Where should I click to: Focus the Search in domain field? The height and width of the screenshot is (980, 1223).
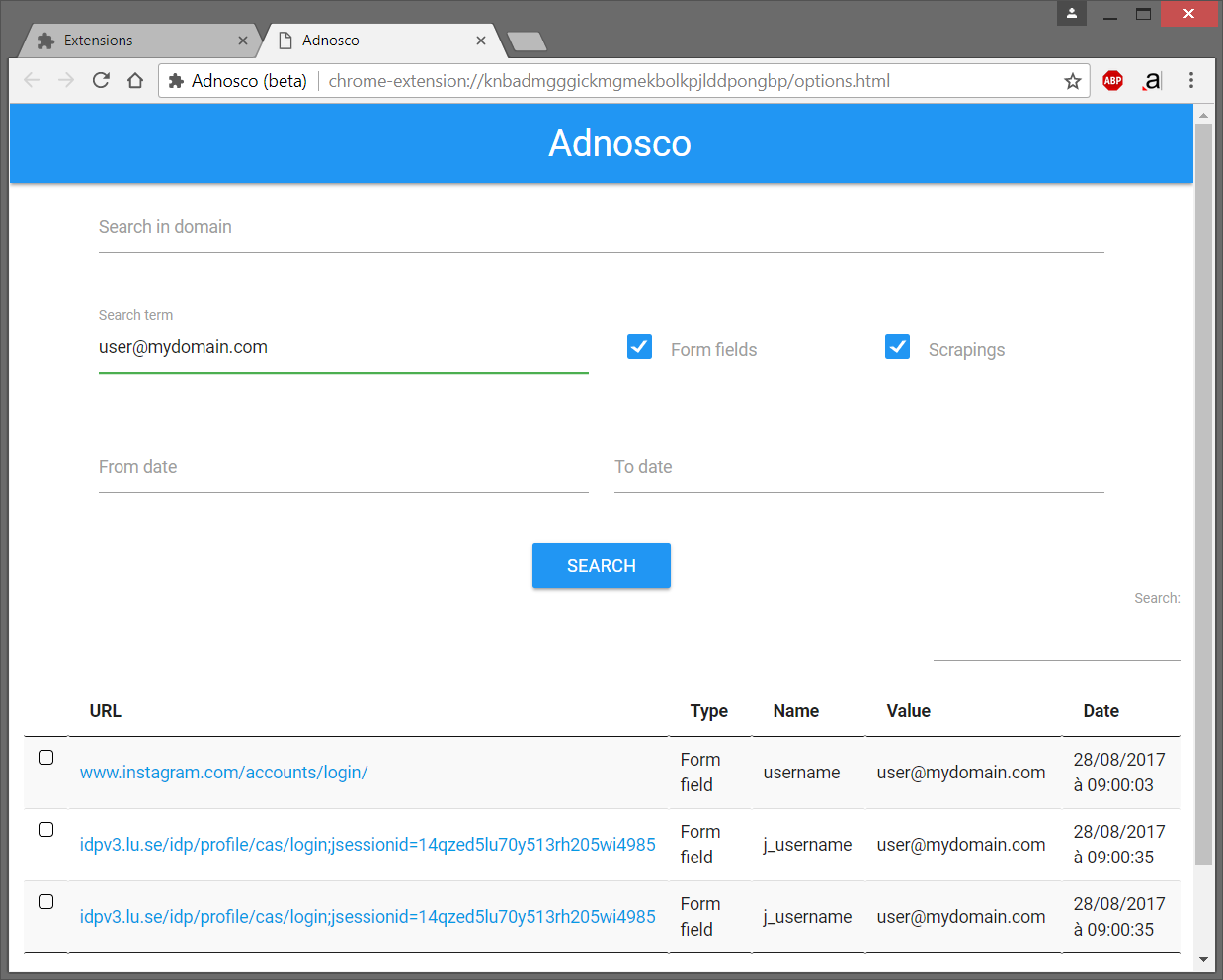point(601,228)
